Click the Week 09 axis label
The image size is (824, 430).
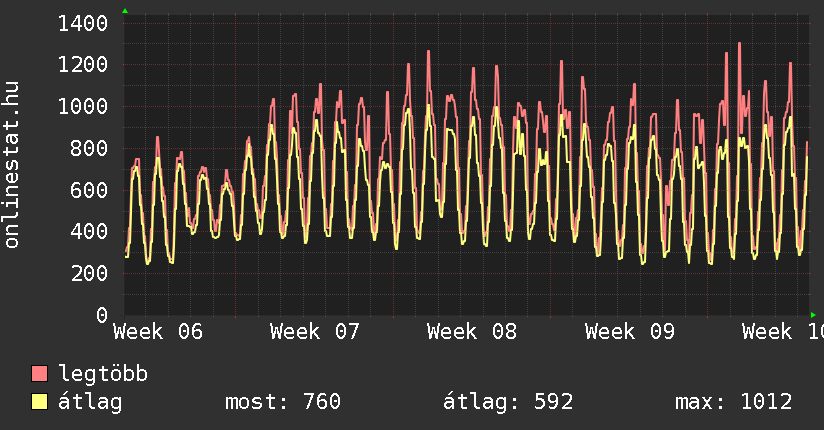point(630,332)
